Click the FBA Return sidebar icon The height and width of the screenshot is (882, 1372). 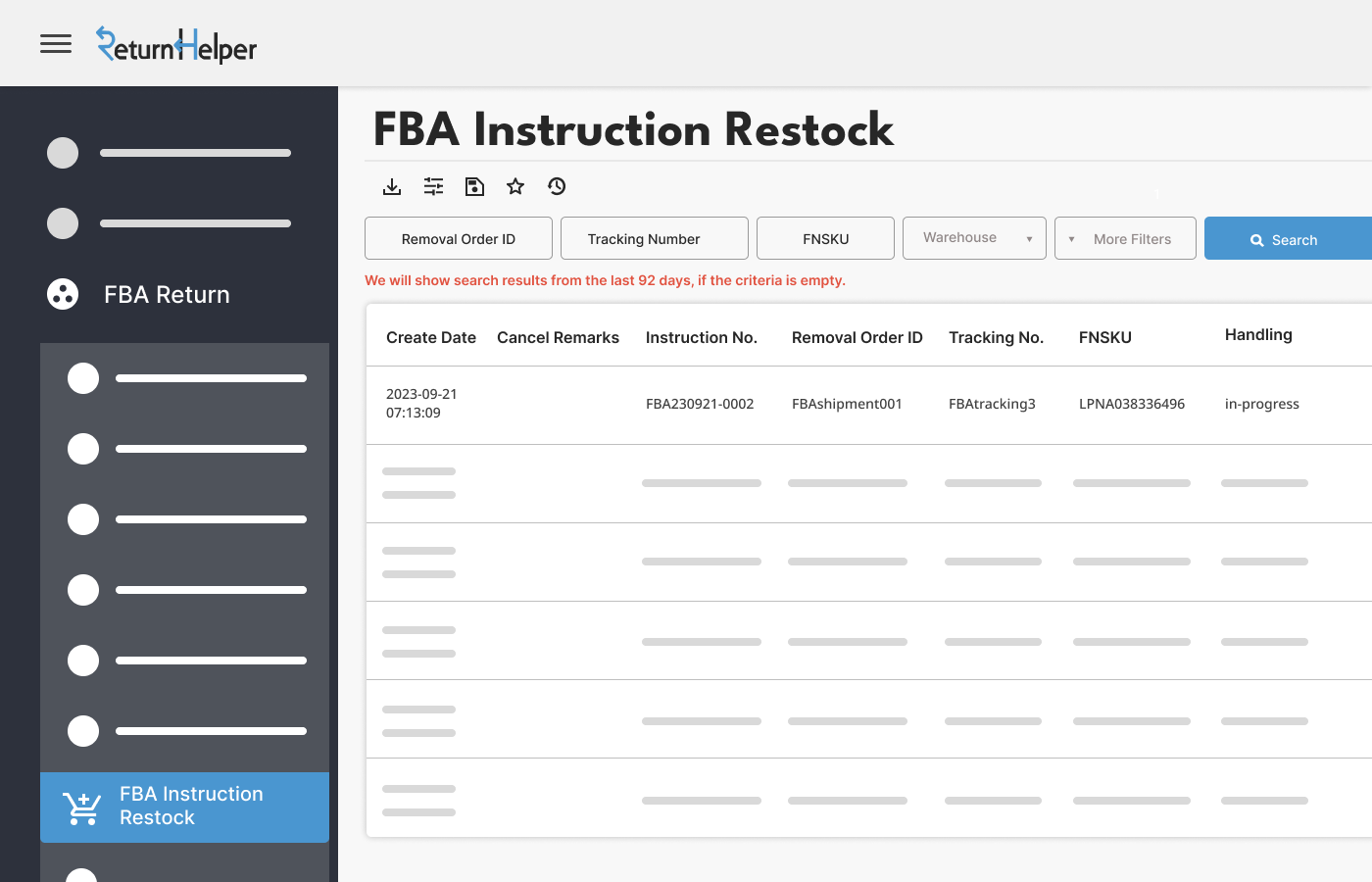coord(63,294)
